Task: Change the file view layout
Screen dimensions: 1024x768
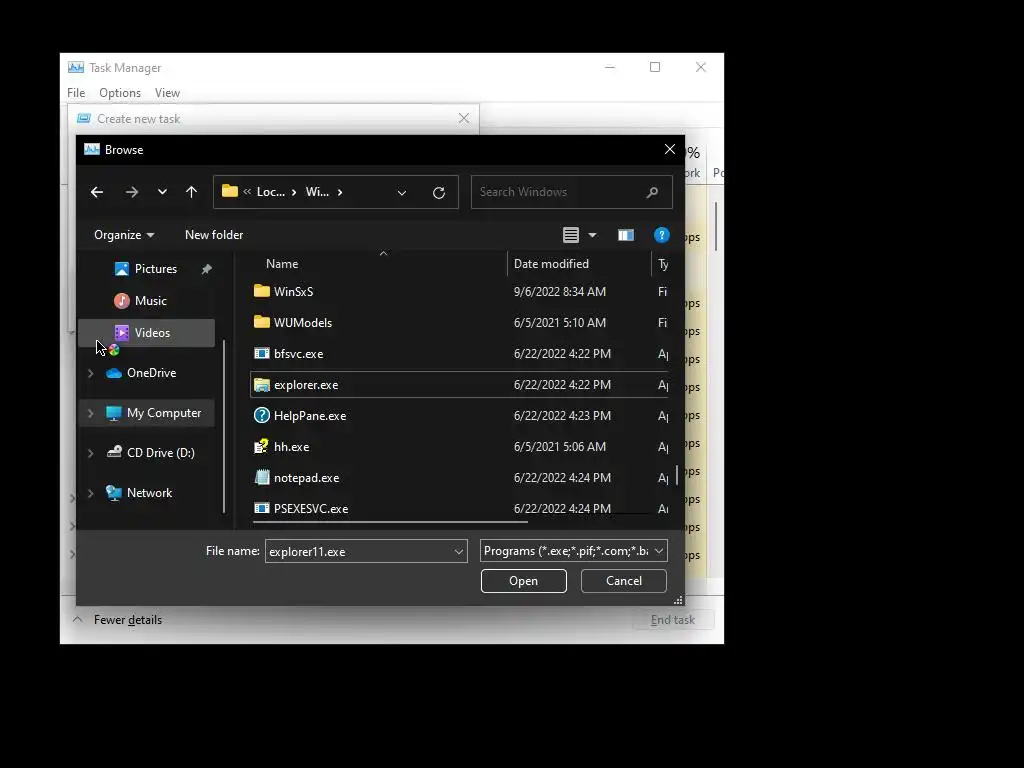Action: 571,234
